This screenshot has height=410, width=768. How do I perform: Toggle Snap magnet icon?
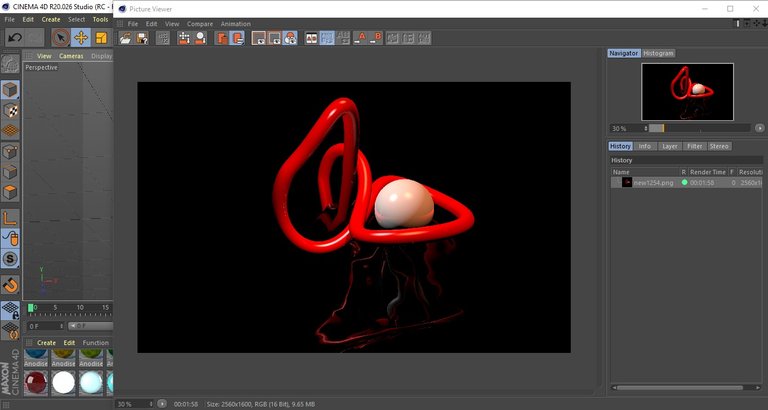pos(10,285)
